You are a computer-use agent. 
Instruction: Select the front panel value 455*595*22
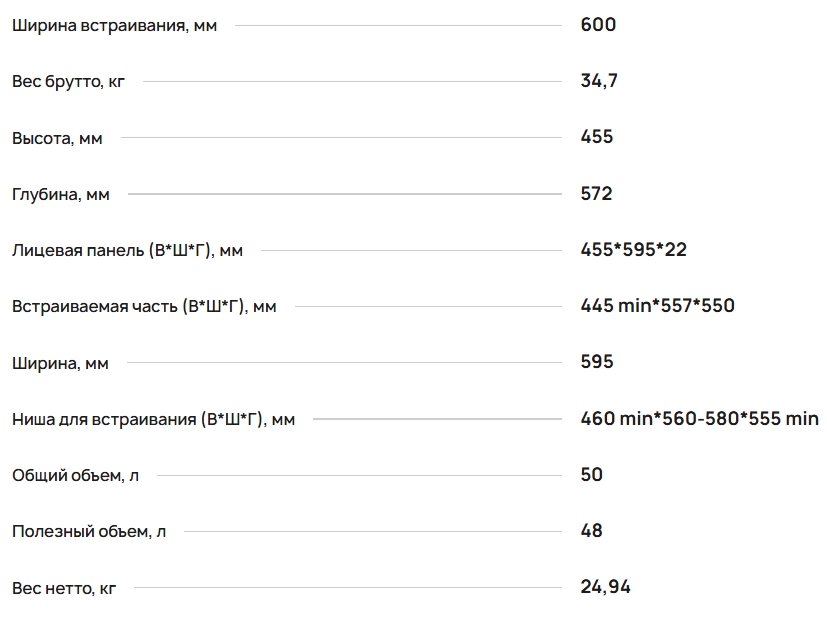point(633,250)
